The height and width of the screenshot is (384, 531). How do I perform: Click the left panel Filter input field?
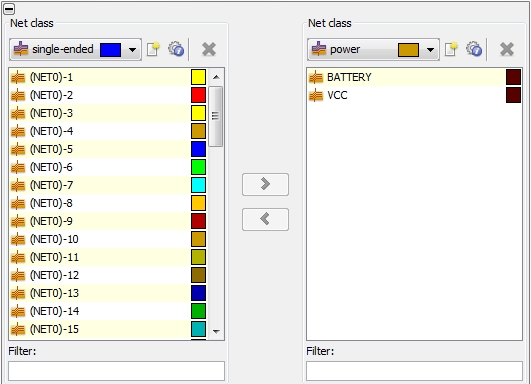[116, 371]
